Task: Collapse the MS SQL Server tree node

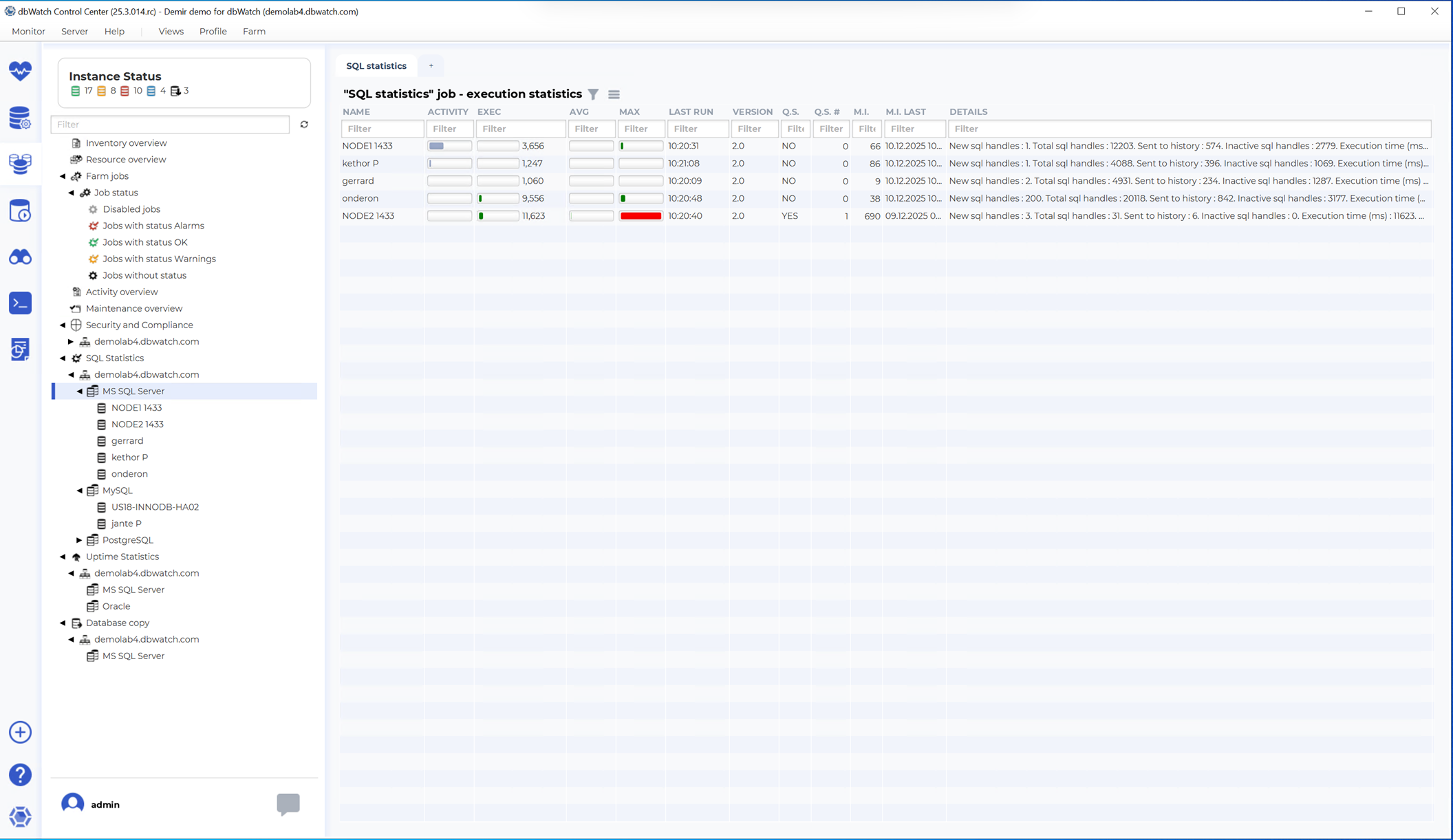Action: 80,391
